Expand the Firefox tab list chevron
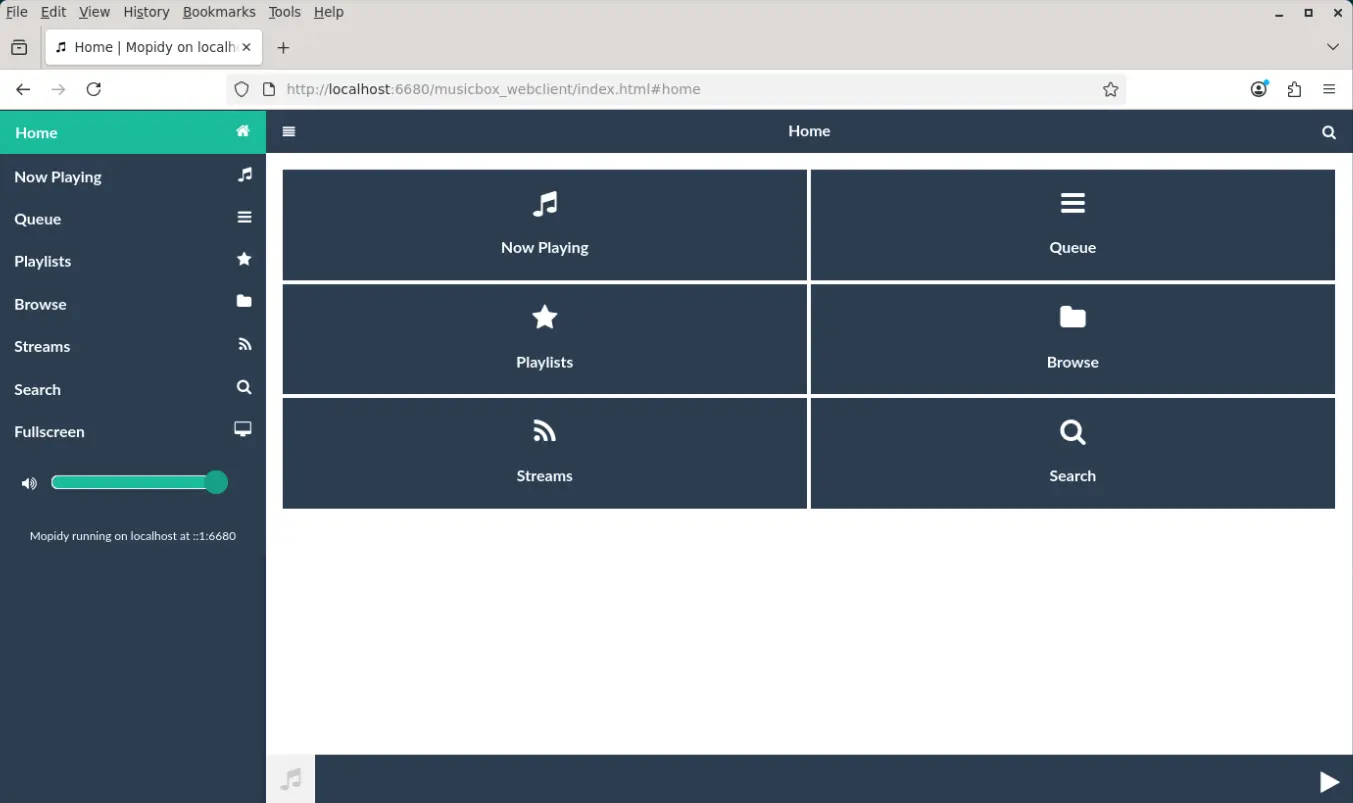The width and height of the screenshot is (1353, 803). pos(1332,47)
